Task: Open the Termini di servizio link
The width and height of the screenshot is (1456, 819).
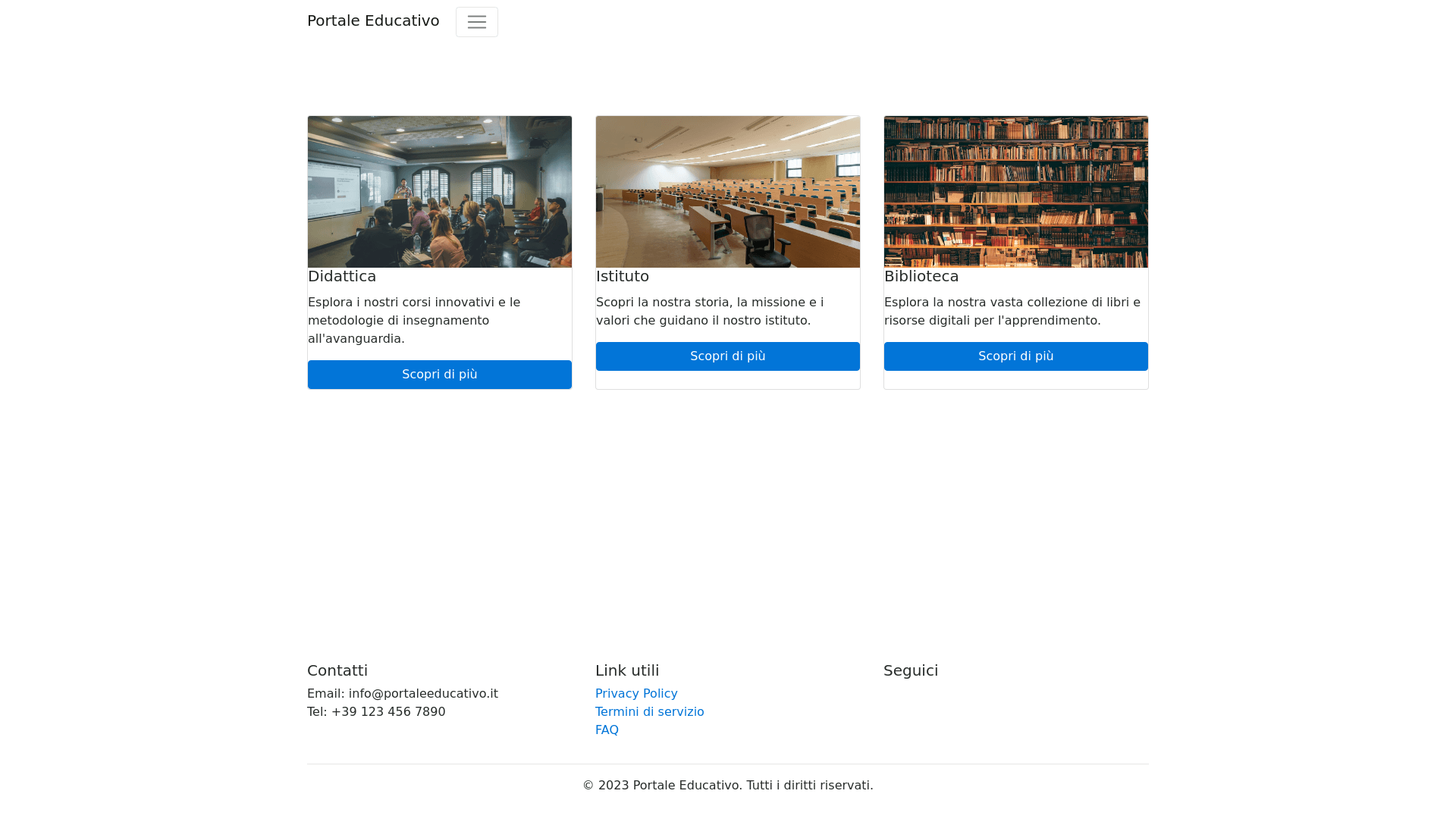Action: click(x=649, y=712)
